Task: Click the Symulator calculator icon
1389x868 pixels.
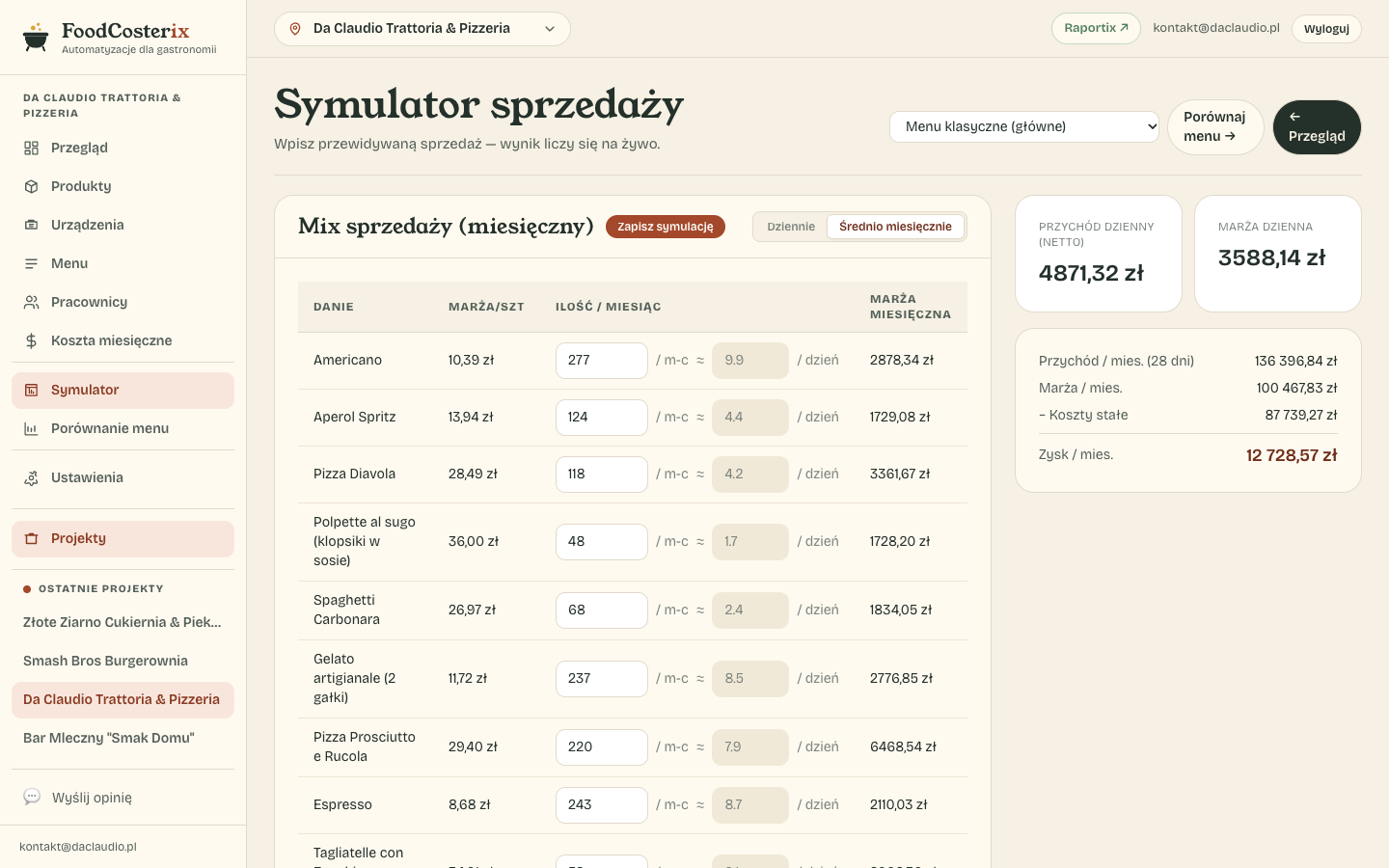Action: (32, 390)
